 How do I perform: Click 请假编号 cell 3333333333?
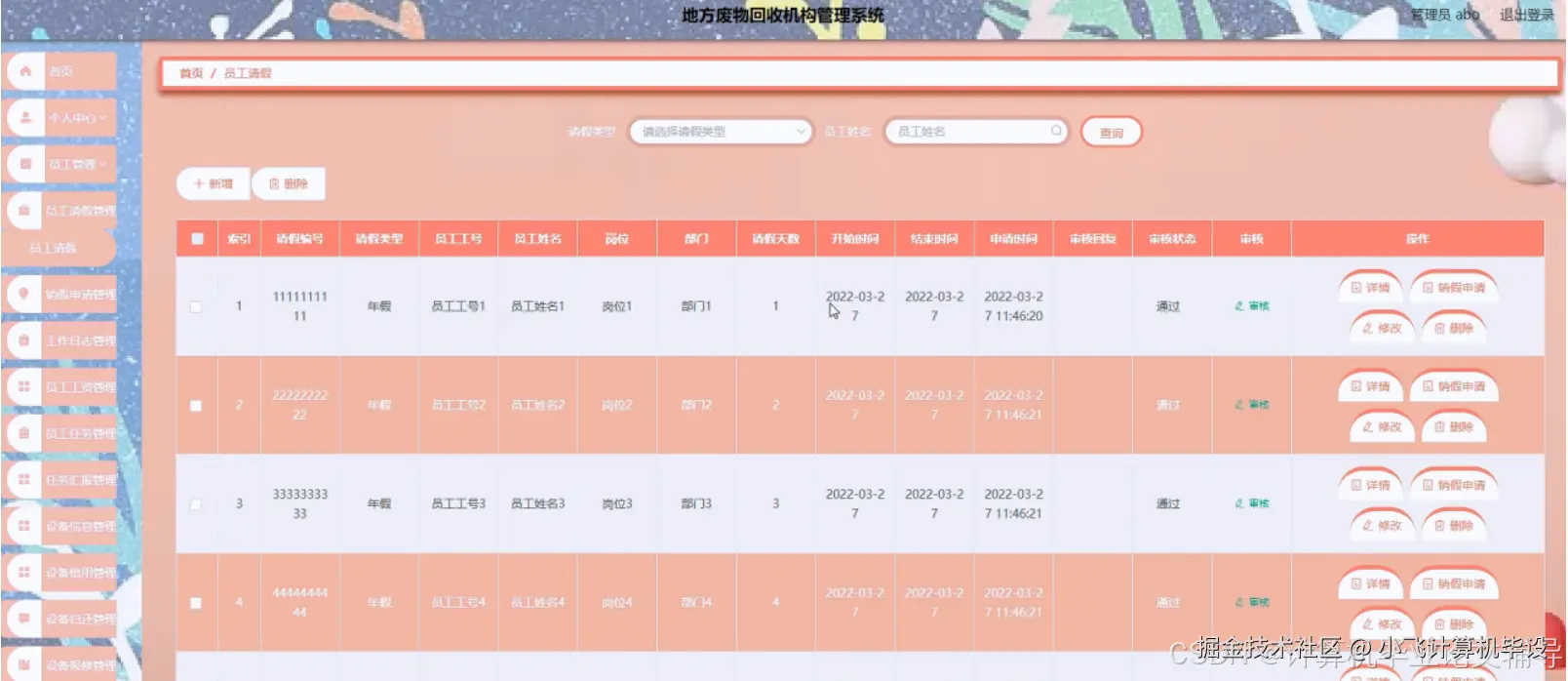coord(299,503)
